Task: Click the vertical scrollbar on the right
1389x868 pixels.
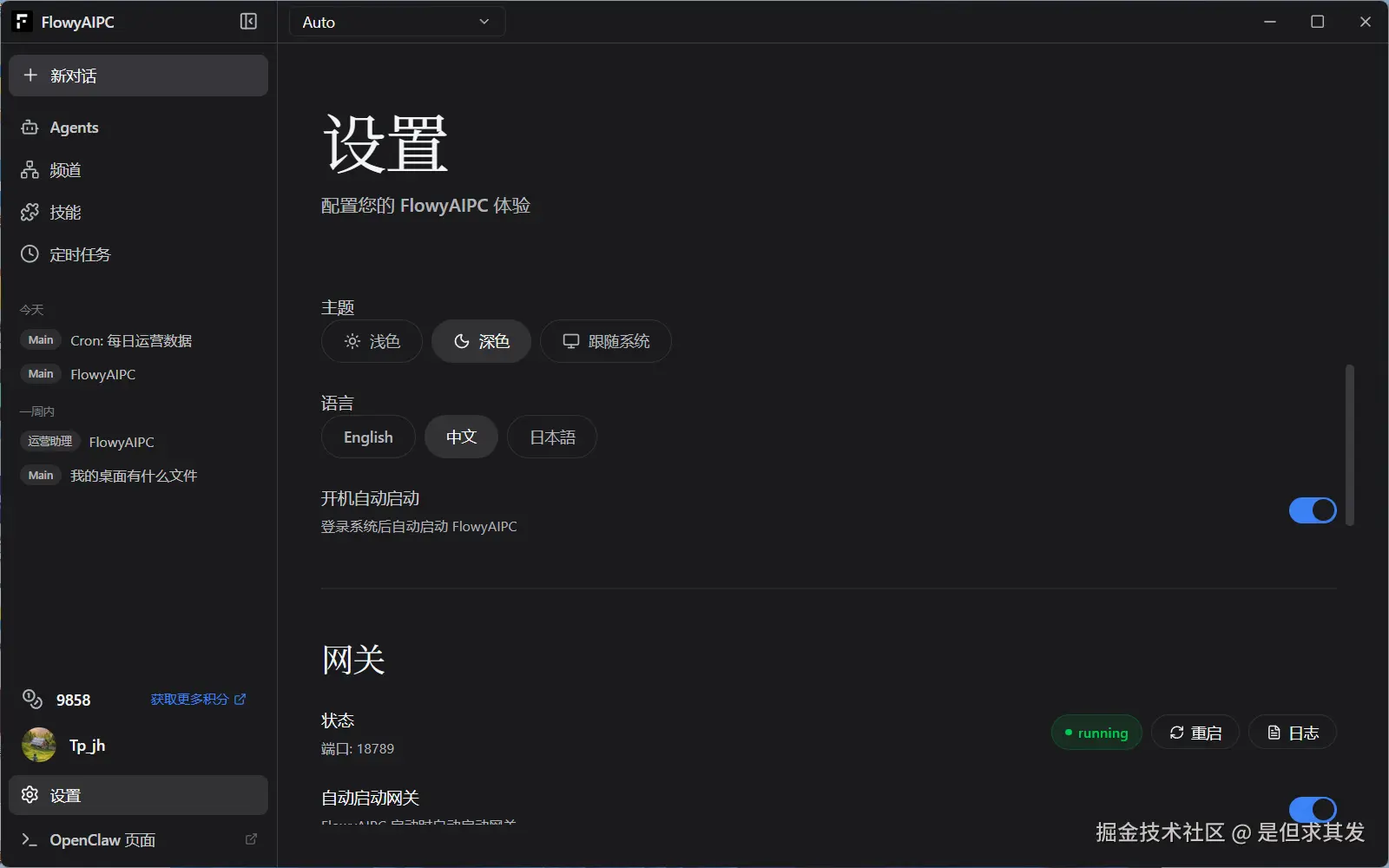Action: tap(1348, 444)
